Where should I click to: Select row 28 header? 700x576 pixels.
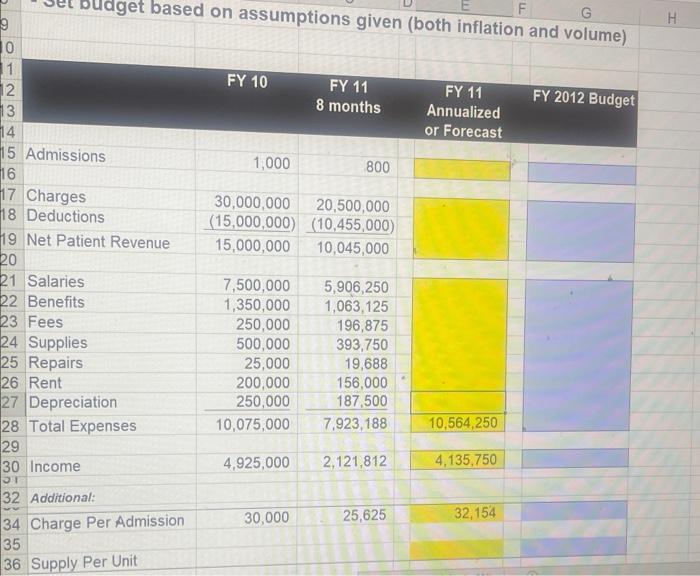(10, 426)
